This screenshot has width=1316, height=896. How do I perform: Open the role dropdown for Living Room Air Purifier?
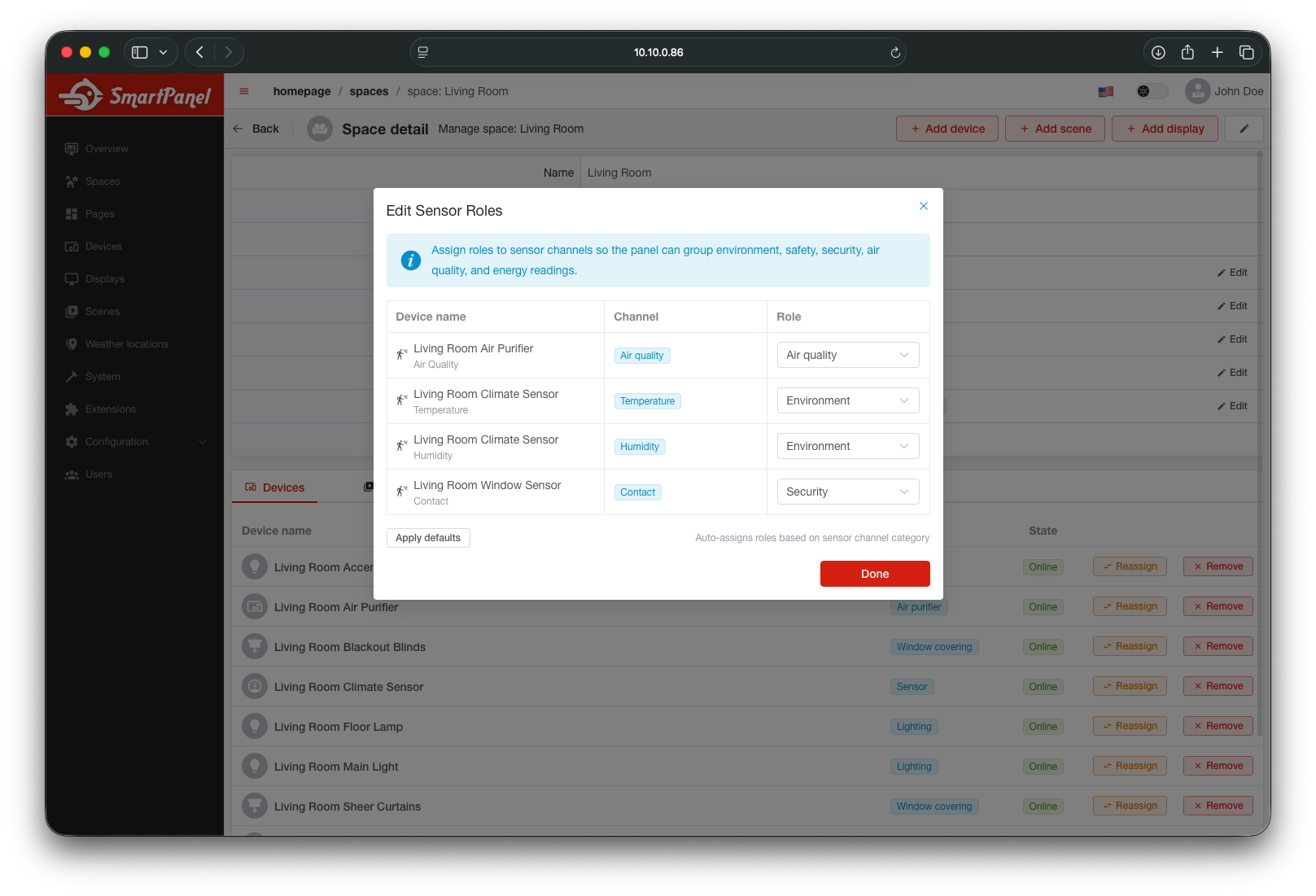pos(847,355)
